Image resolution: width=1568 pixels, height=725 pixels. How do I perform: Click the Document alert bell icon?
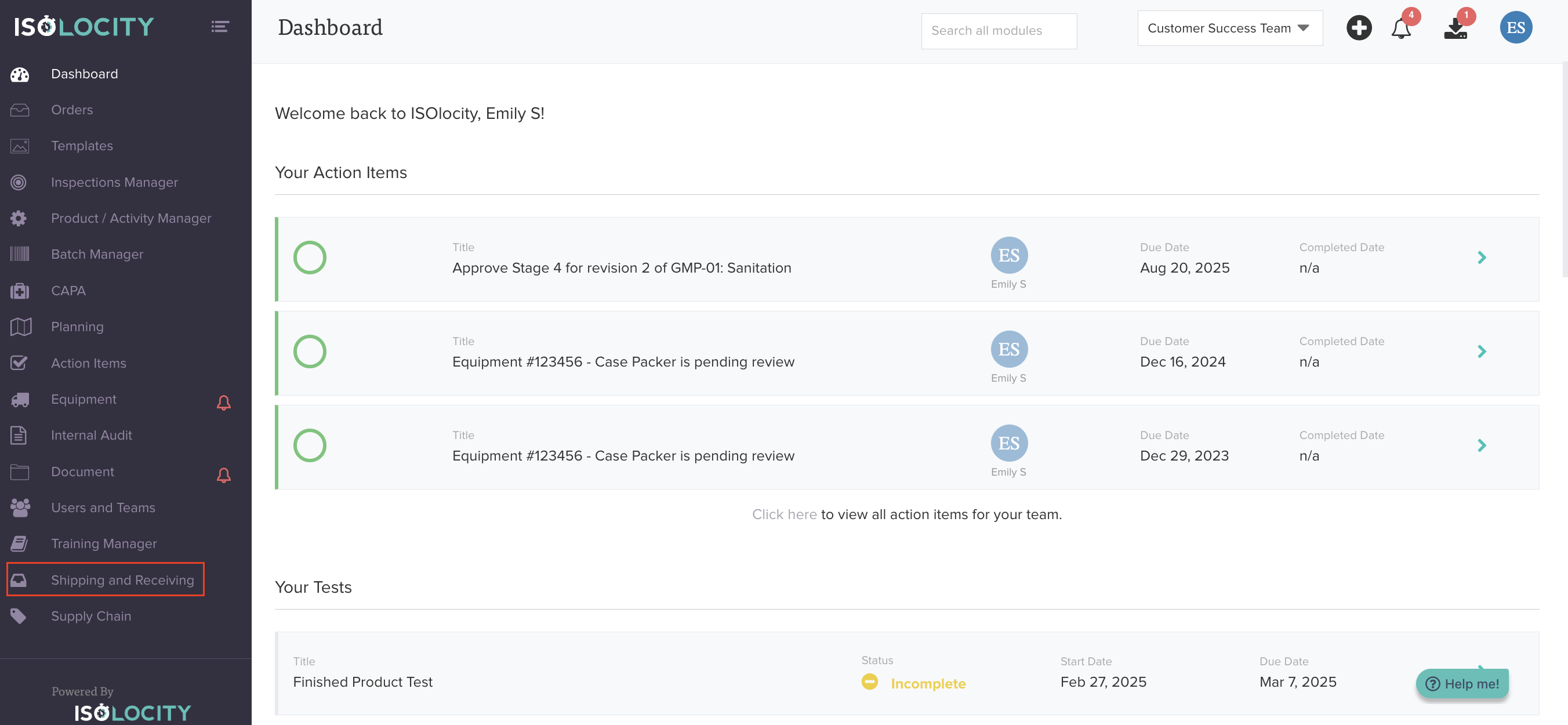click(x=223, y=475)
